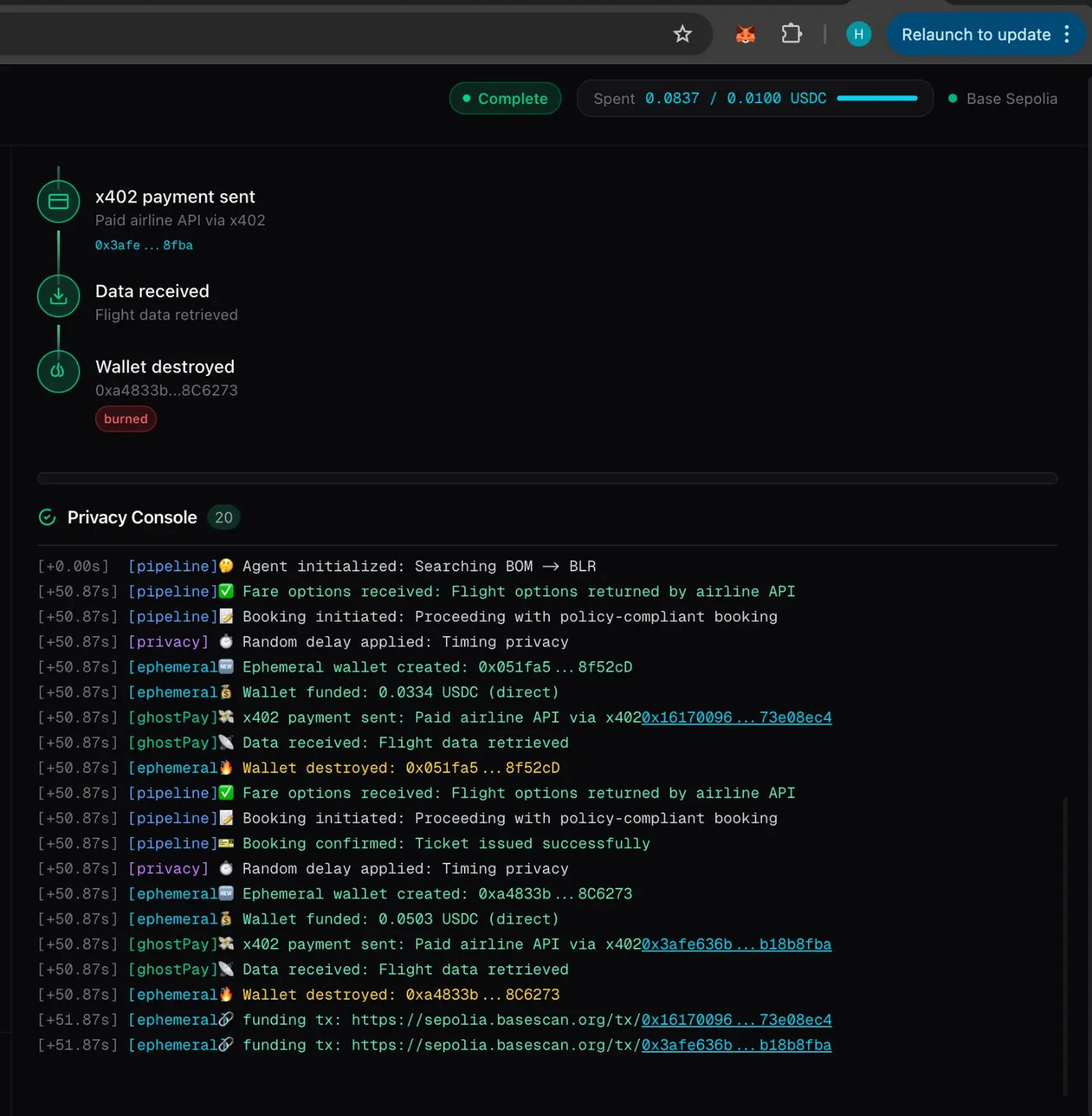Screen dimensions: 1092x1116
Task: Click the [+0.00s] timestamp in console
Action: tap(74, 566)
